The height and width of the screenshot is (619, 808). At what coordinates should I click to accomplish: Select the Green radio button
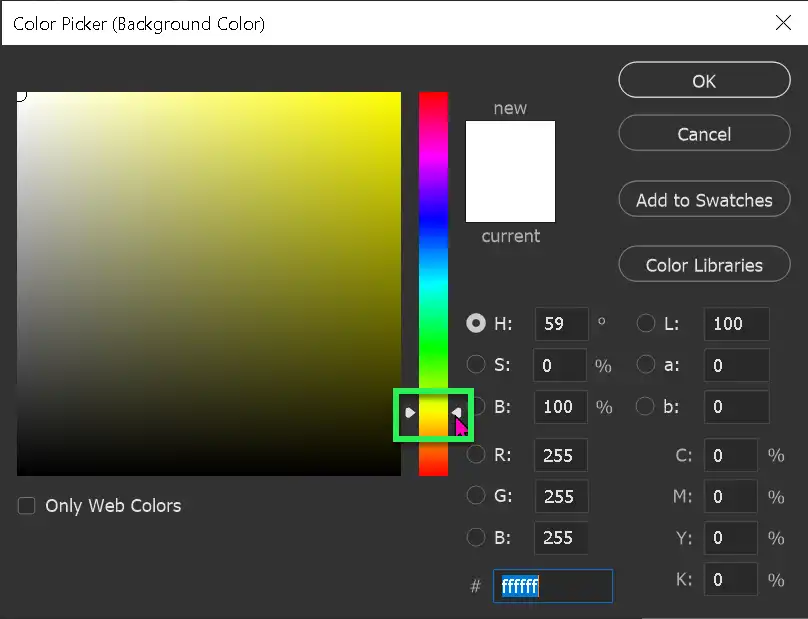coord(476,496)
